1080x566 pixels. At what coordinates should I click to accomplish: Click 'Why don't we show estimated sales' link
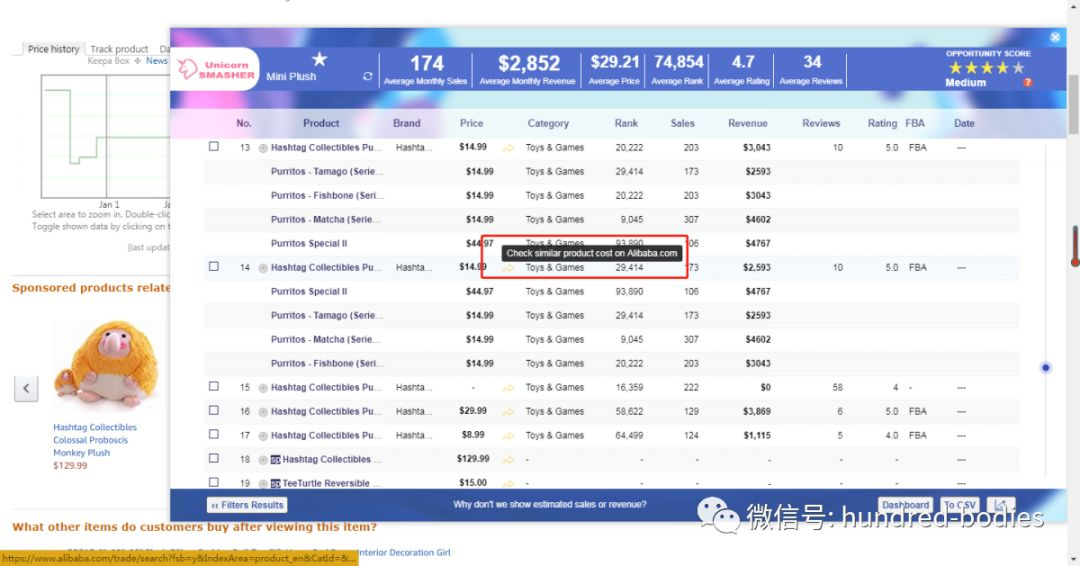coord(550,505)
